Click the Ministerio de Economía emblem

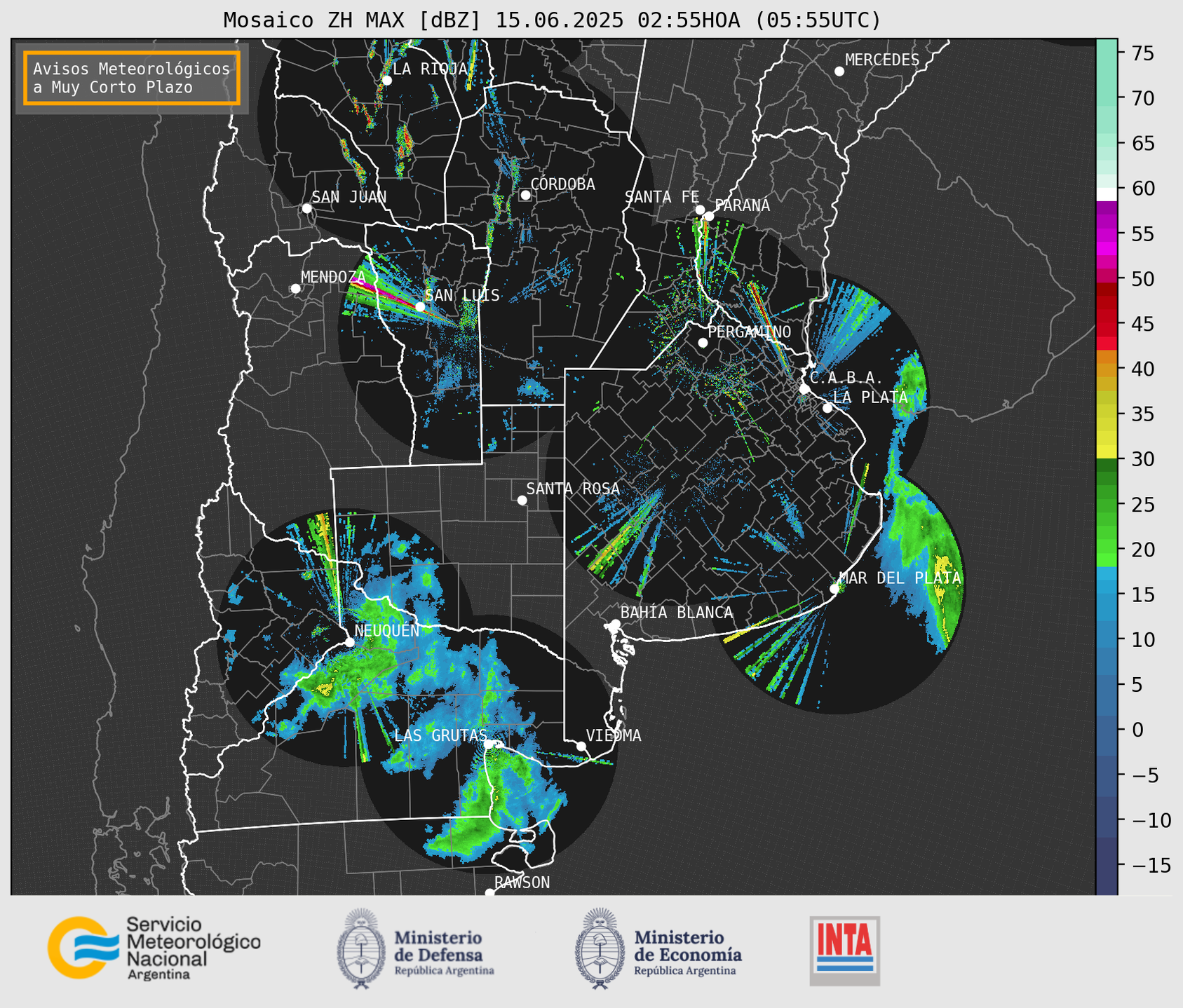coord(600,948)
